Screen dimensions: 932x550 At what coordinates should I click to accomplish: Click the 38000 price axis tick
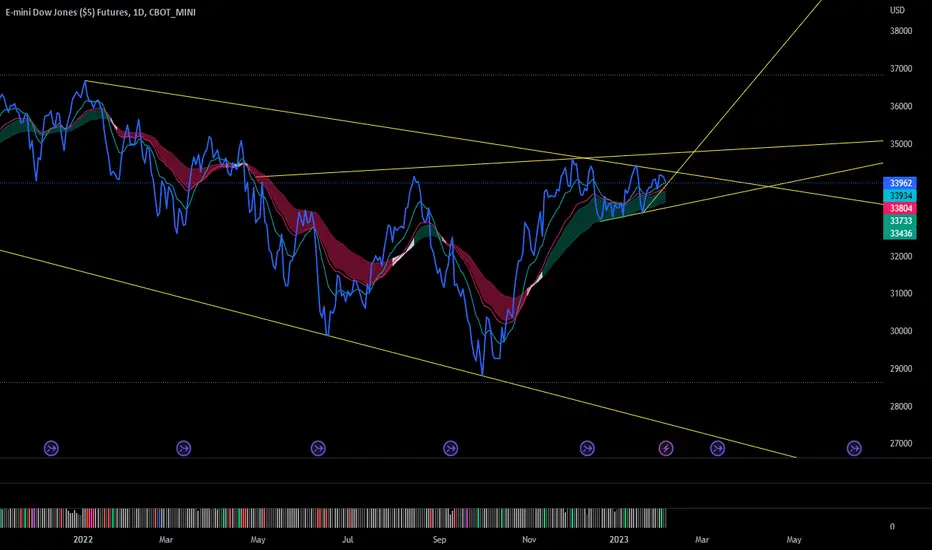pyautogui.click(x=900, y=31)
